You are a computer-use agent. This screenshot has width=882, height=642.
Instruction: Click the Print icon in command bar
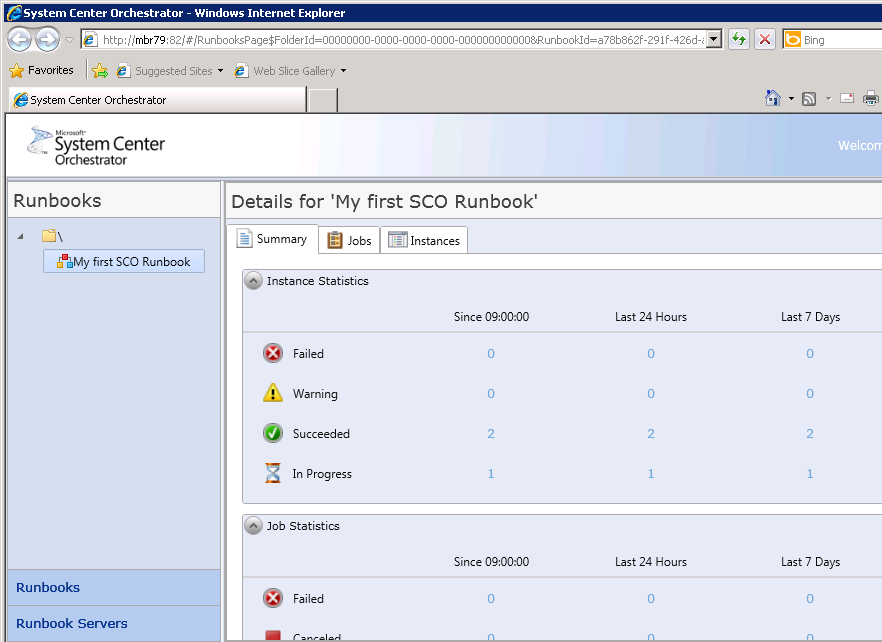pos(871,98)
